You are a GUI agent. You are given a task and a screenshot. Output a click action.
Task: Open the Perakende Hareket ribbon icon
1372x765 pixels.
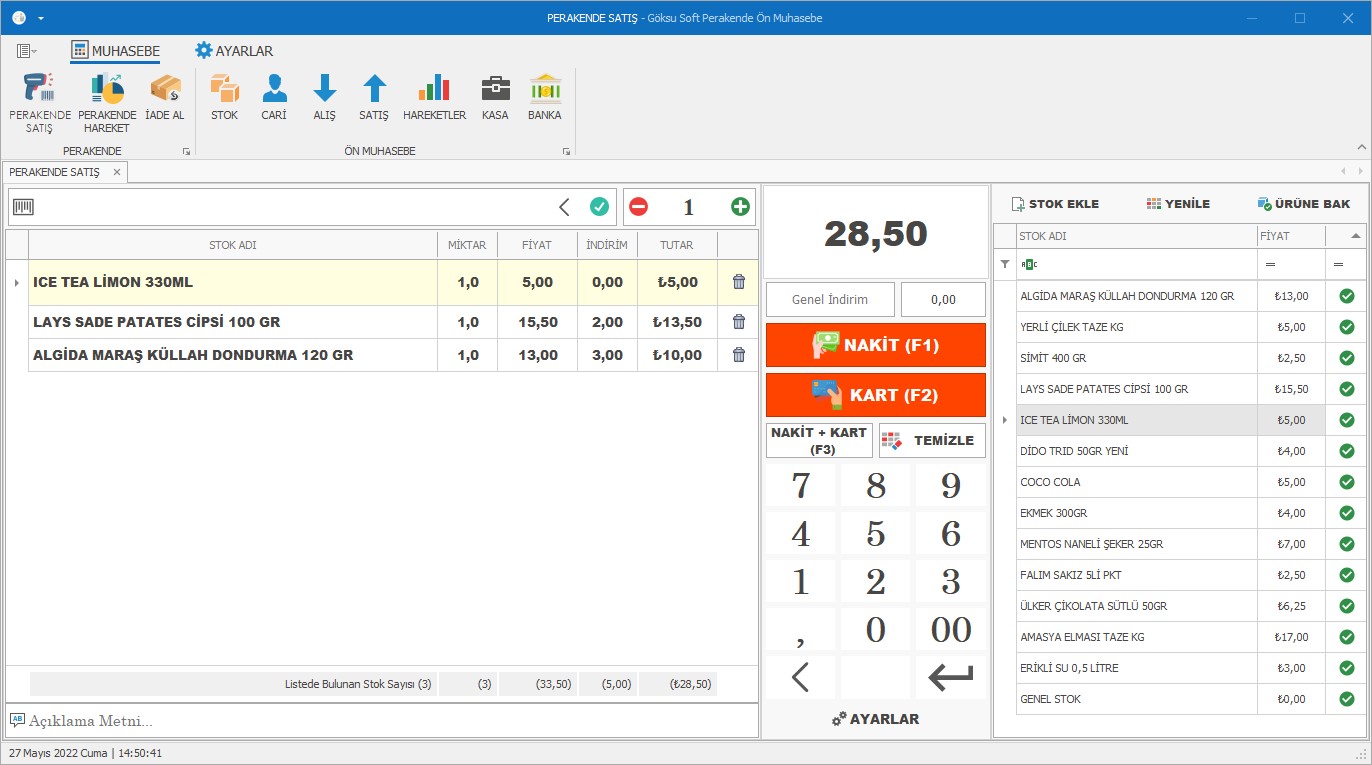pyautogui.click(x=107, y=101)
